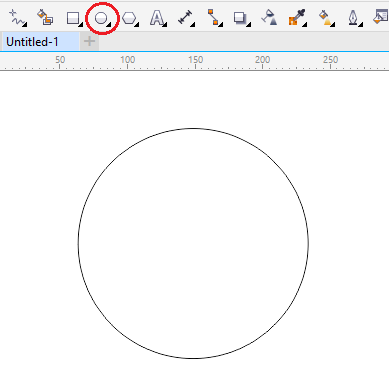Click the partially visible rightmost toolbar icon
The width and height of the screenshot is (389, 369).
381,17
